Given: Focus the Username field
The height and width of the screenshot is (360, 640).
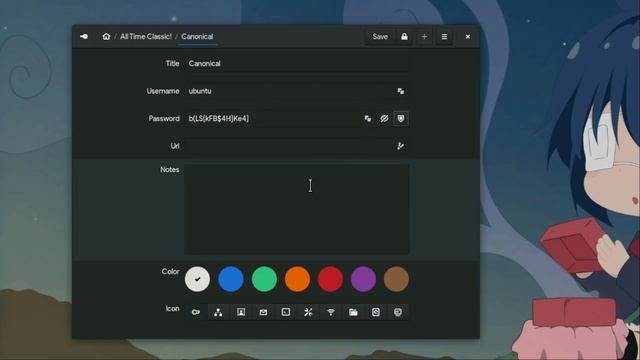Looking at the screenshot, I should (x=289, y=91).
